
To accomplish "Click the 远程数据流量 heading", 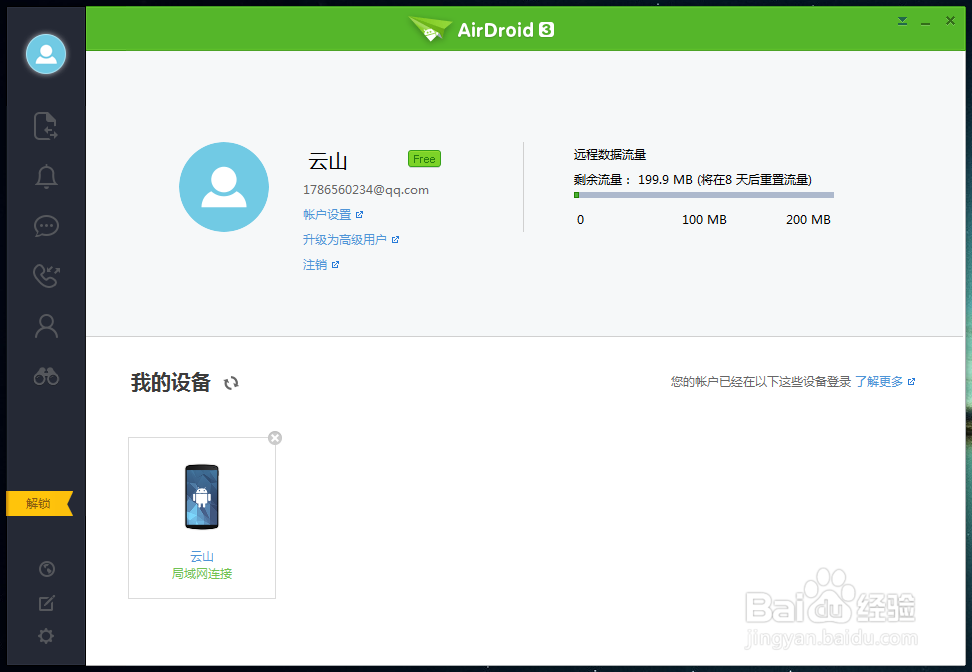I will pyautogui.click(x=610, y=155).
